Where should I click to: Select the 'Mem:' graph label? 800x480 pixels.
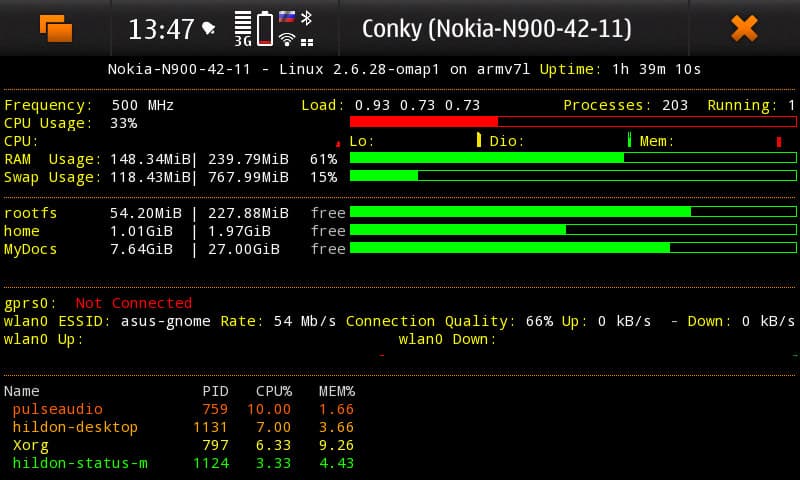click(x=657, y=141)
